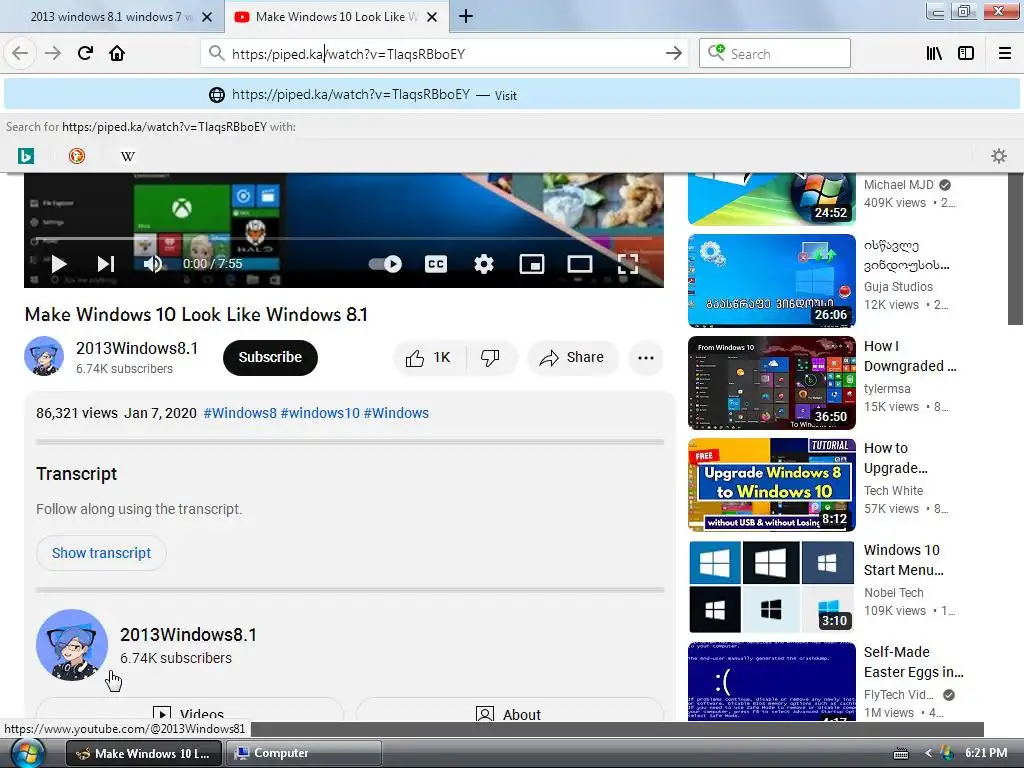Open video player settings gear
The image size is (1024, 768).
[483, 264]
